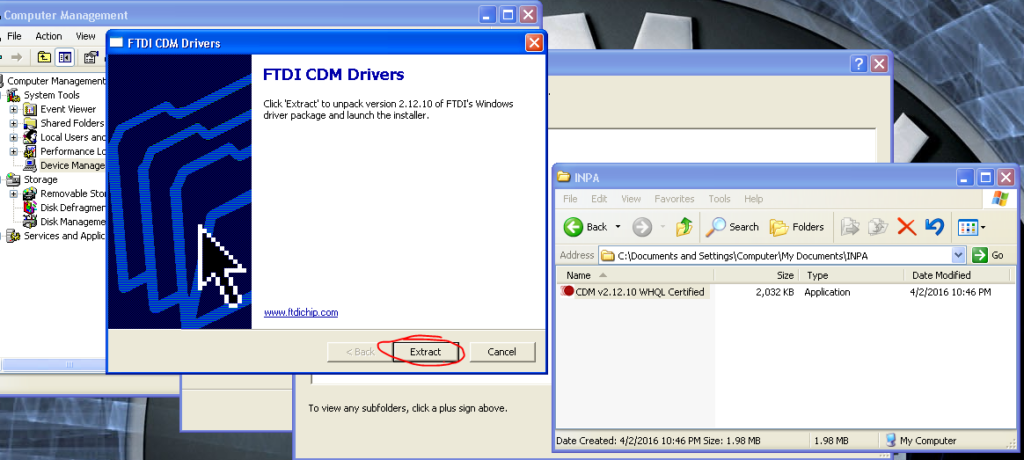Click the folder icon in INPA title bar
Viewport: 1024px width, 460px height.
click(x=564, y=177)
